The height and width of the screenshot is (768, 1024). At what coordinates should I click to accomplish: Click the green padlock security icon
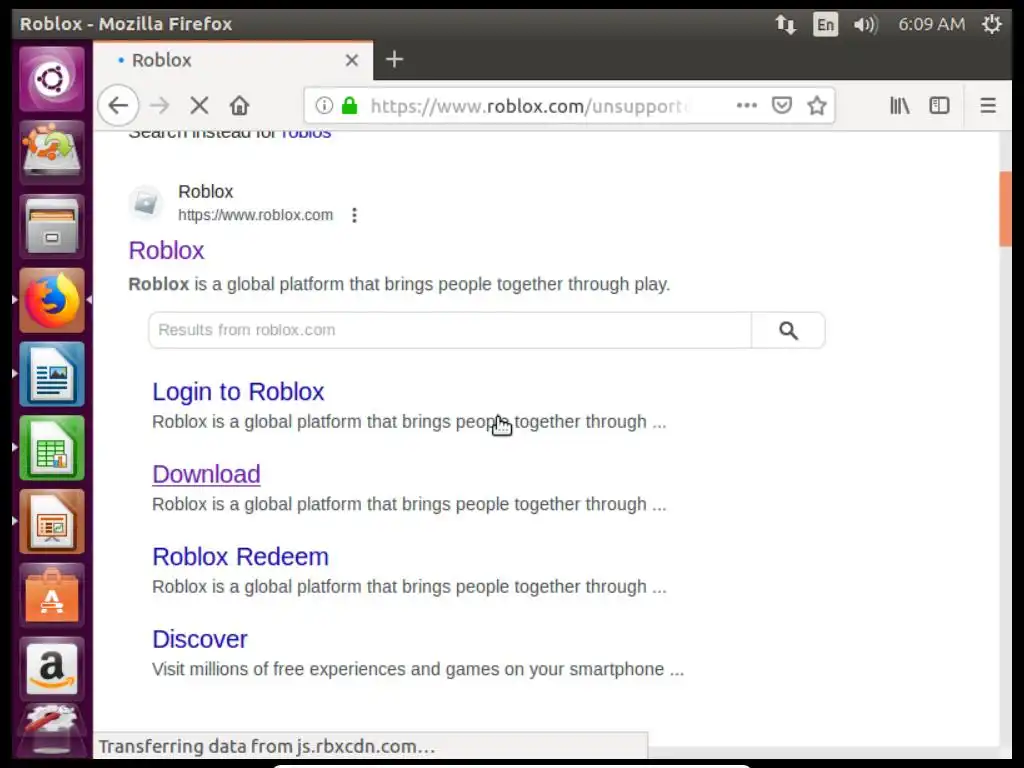(350, 105)
